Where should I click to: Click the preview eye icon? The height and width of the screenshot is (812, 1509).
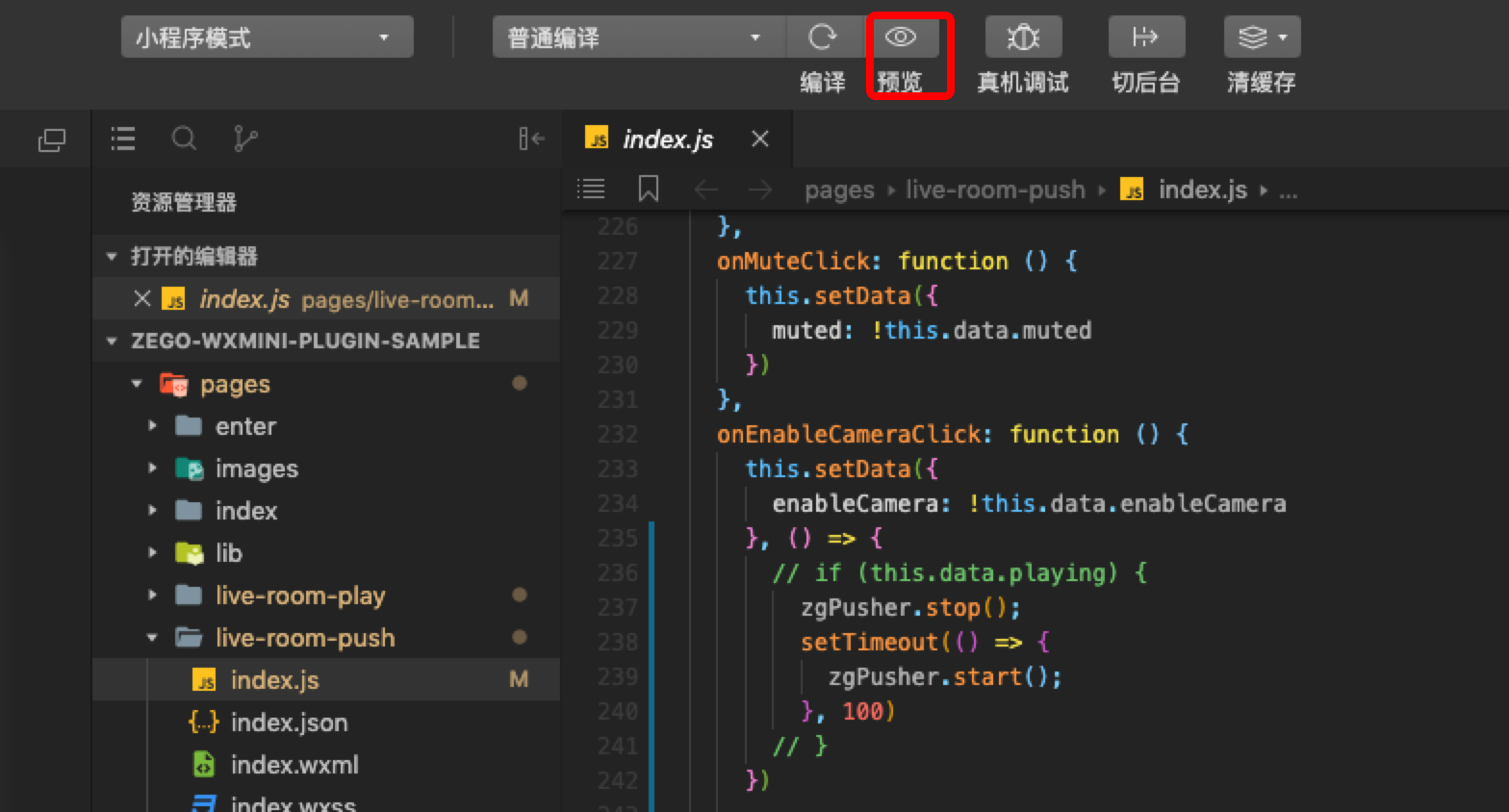900,38
